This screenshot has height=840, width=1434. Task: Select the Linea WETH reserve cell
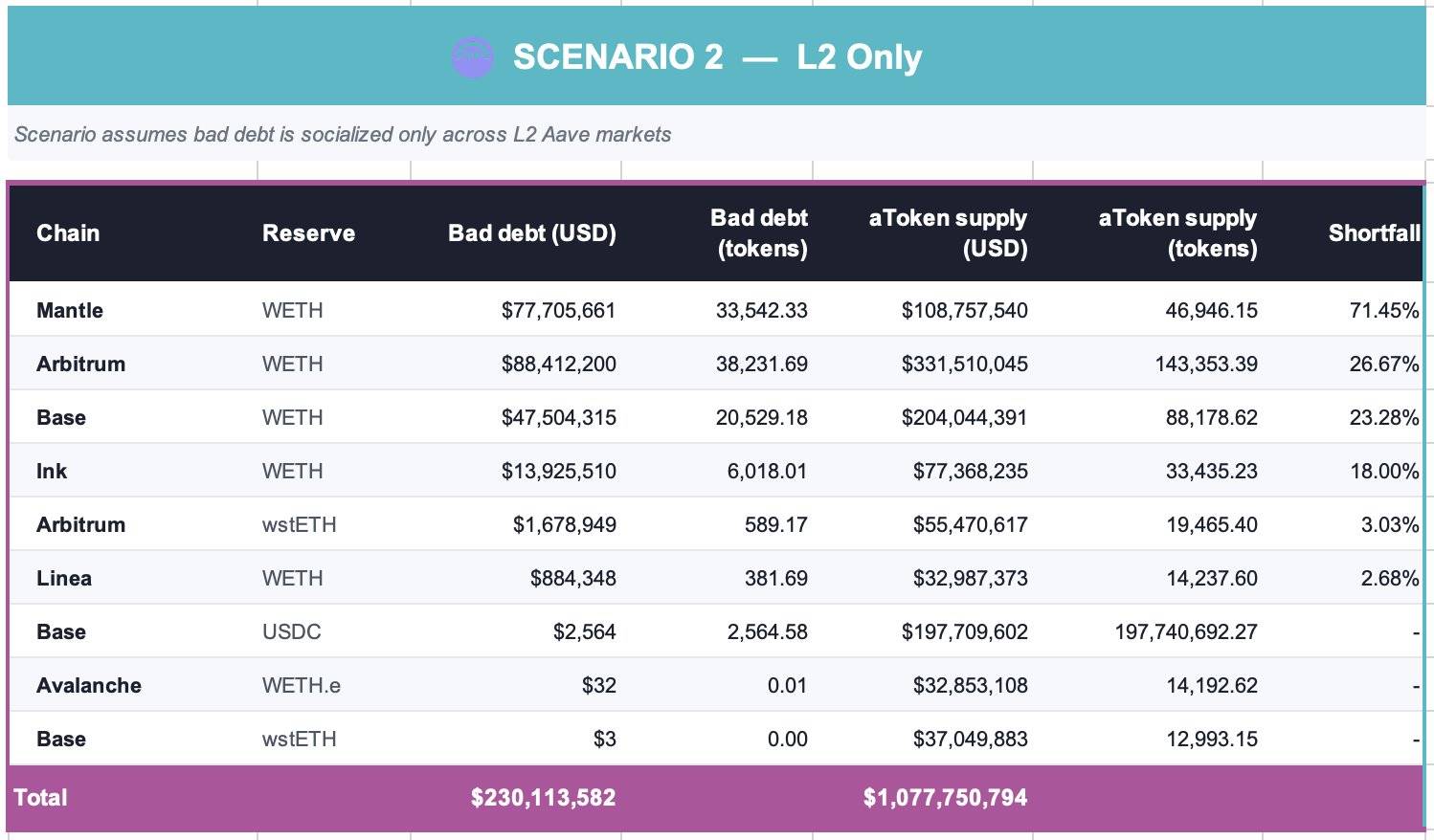click(x=292, y=579)
